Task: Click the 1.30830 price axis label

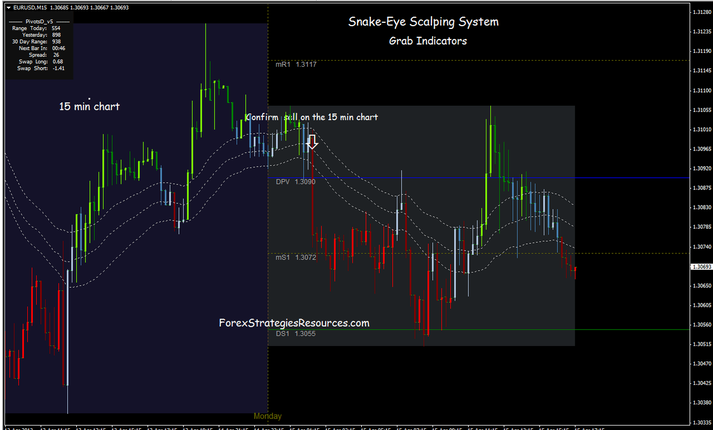Action: pos(702,208)
